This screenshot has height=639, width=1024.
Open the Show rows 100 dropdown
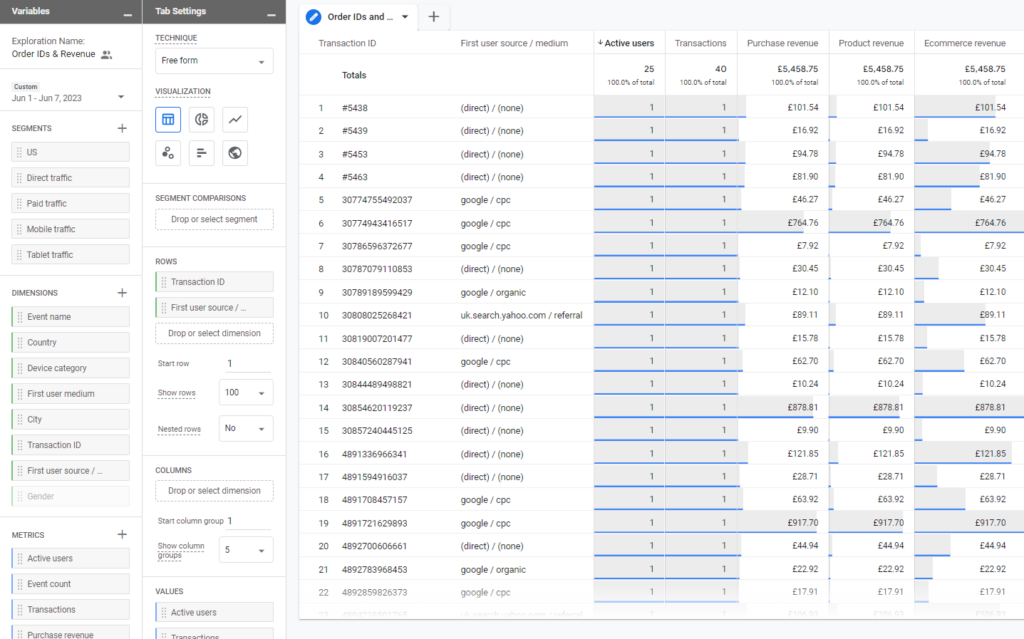[246, 393]
